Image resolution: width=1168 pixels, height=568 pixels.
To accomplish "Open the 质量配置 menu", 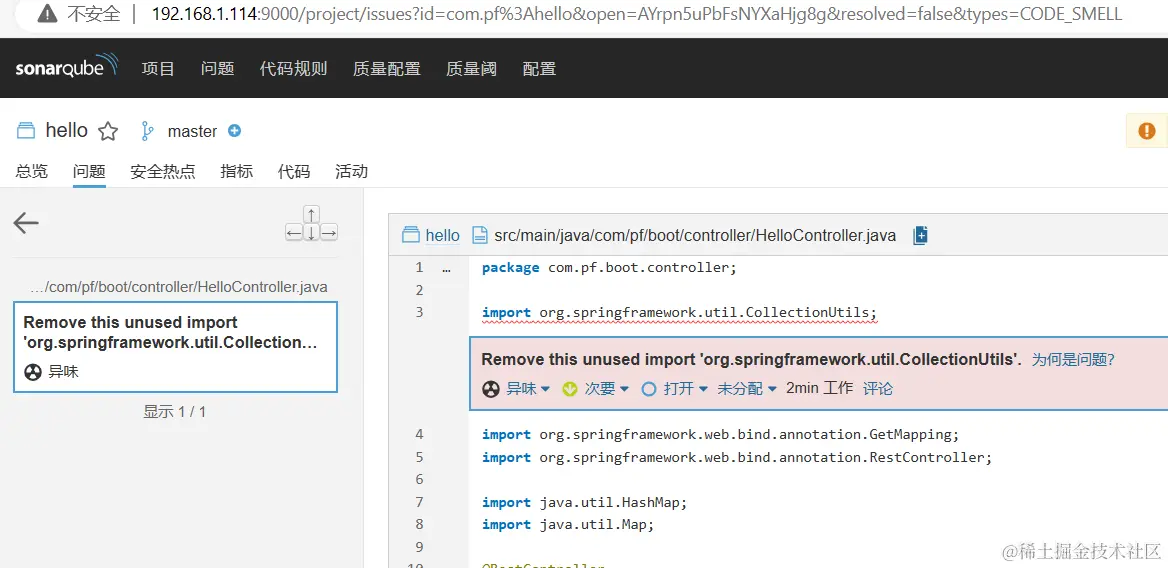I will point(387,68).
